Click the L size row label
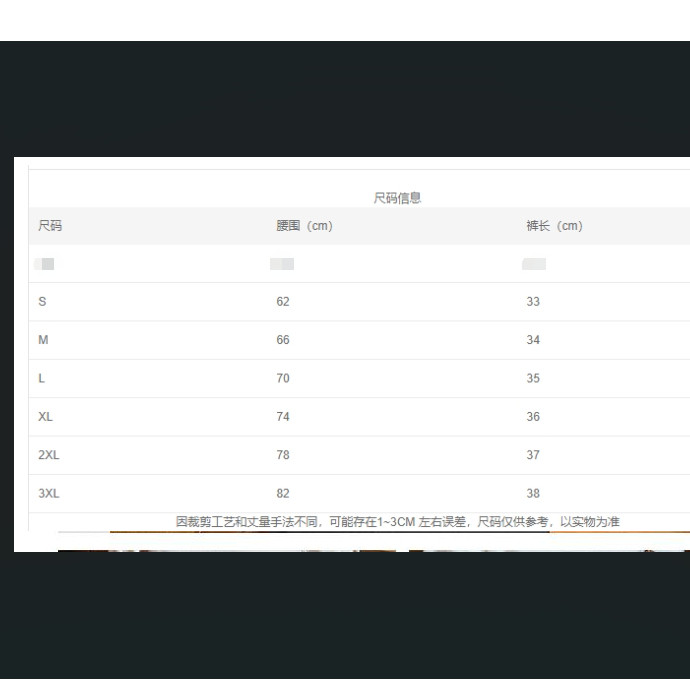This screenshot has width=690, height=690. click(x=42, y=379)
